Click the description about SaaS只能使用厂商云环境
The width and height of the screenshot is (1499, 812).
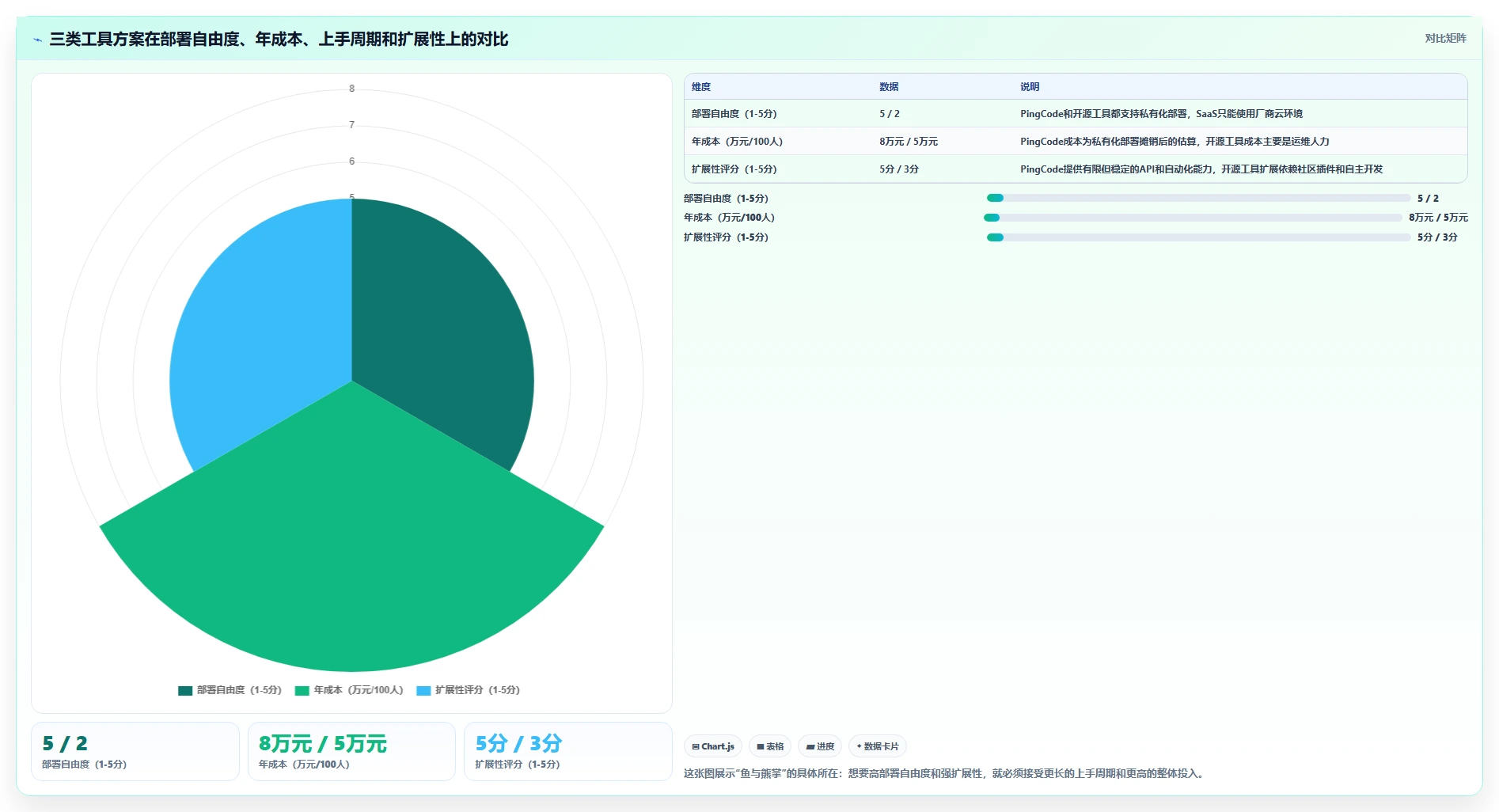point(1161,114)
